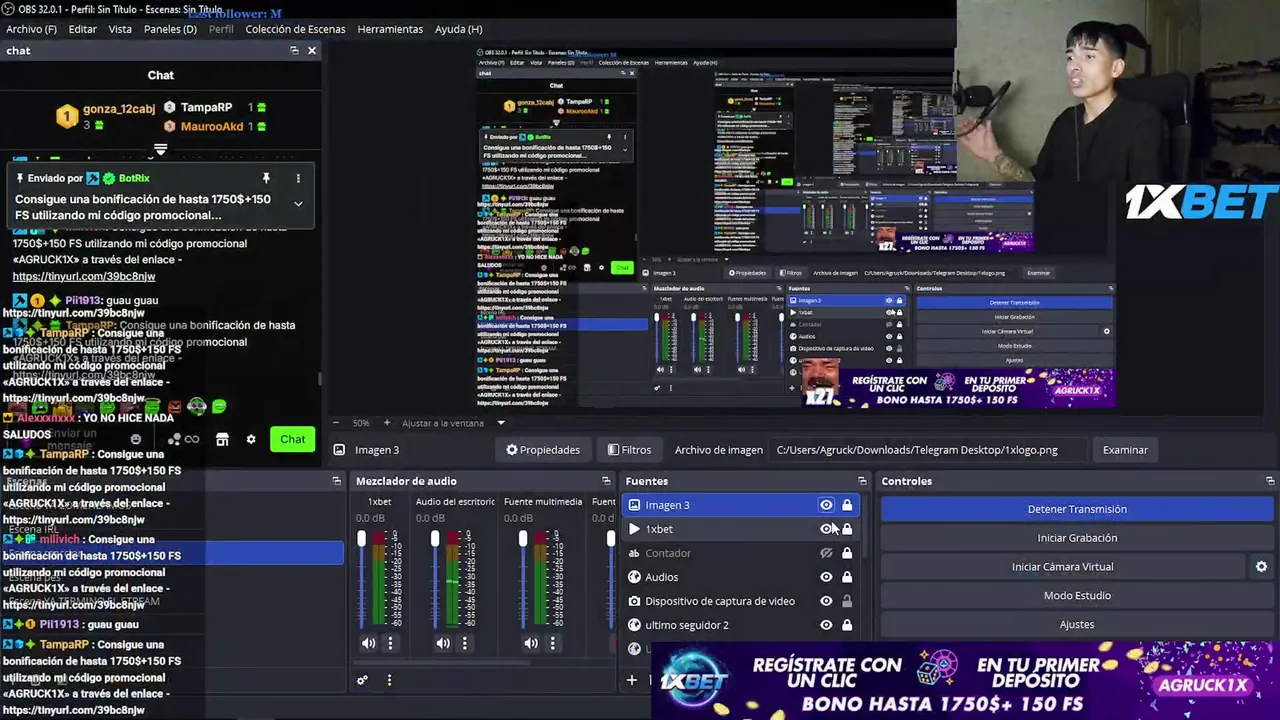Open Filtros for the selected source
This screenshot has width=1280, height=720.
[629, 450]
